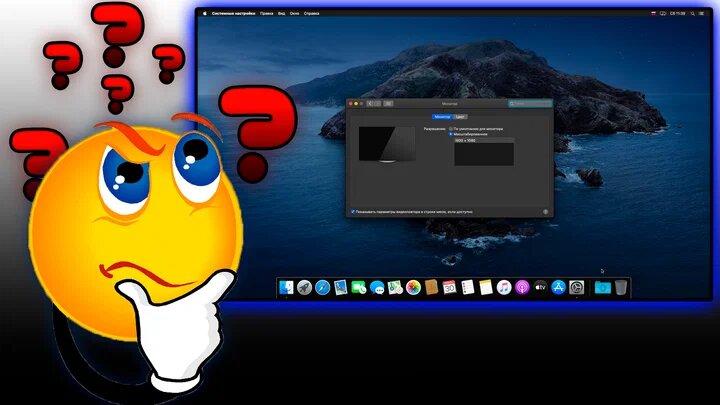Image resolution: width=720 pixels, height=405 pixels.
Task: Open the Справка menu
Action: (x=311, y=13)
